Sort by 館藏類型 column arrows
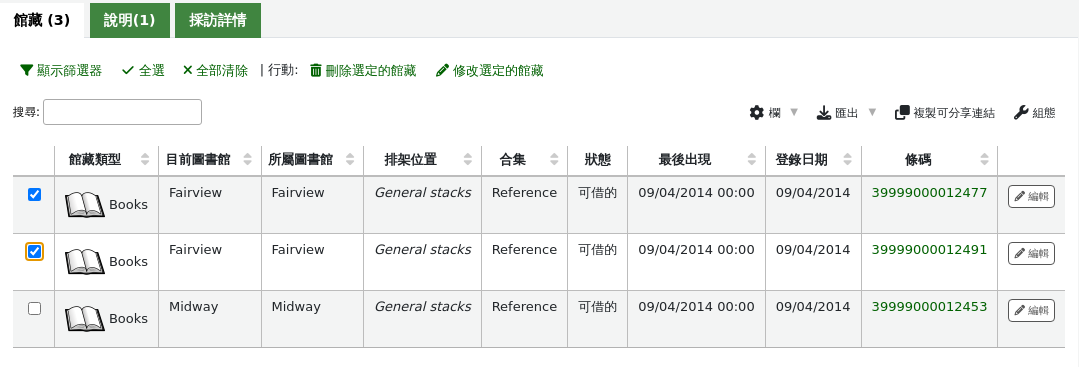The width and height of the screenshot is (1079, 367). 145,160
